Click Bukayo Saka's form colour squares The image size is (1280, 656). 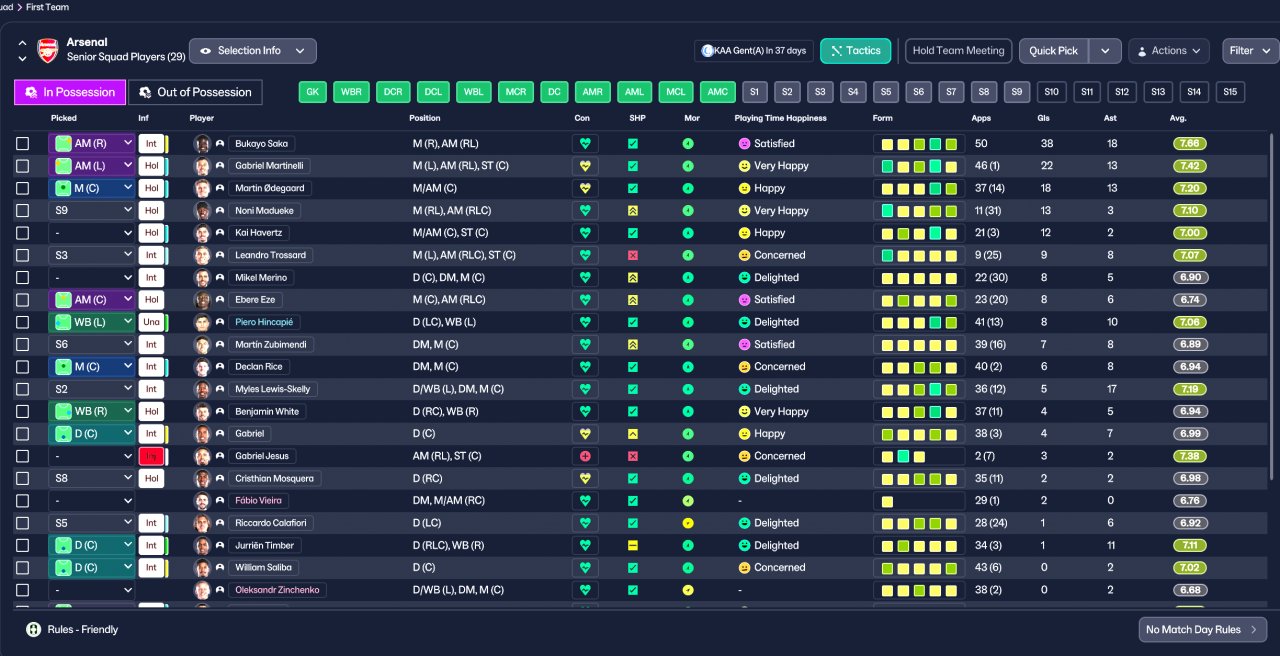point(919,144)
